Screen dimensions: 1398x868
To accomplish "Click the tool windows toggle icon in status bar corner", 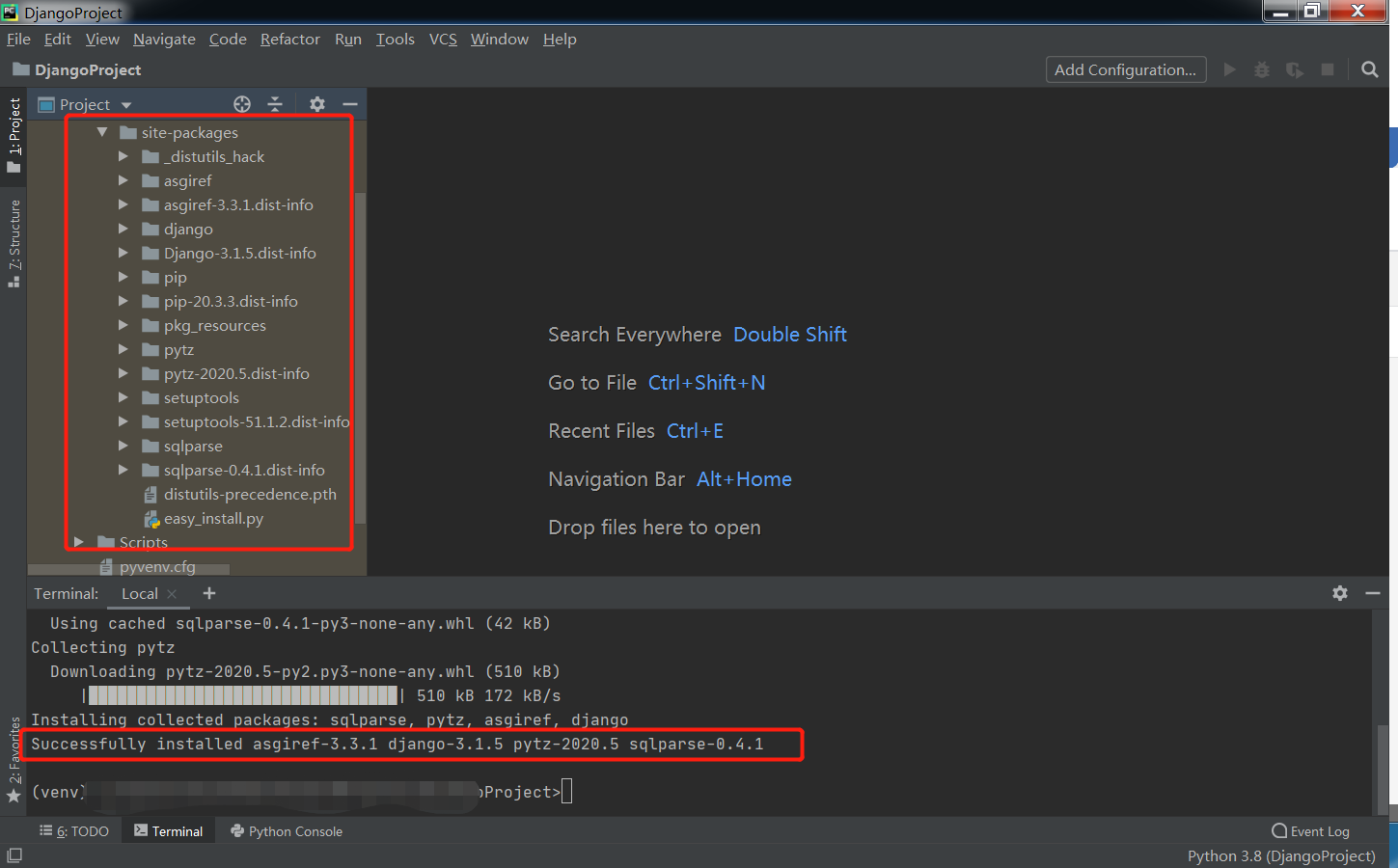I will 14,855.
